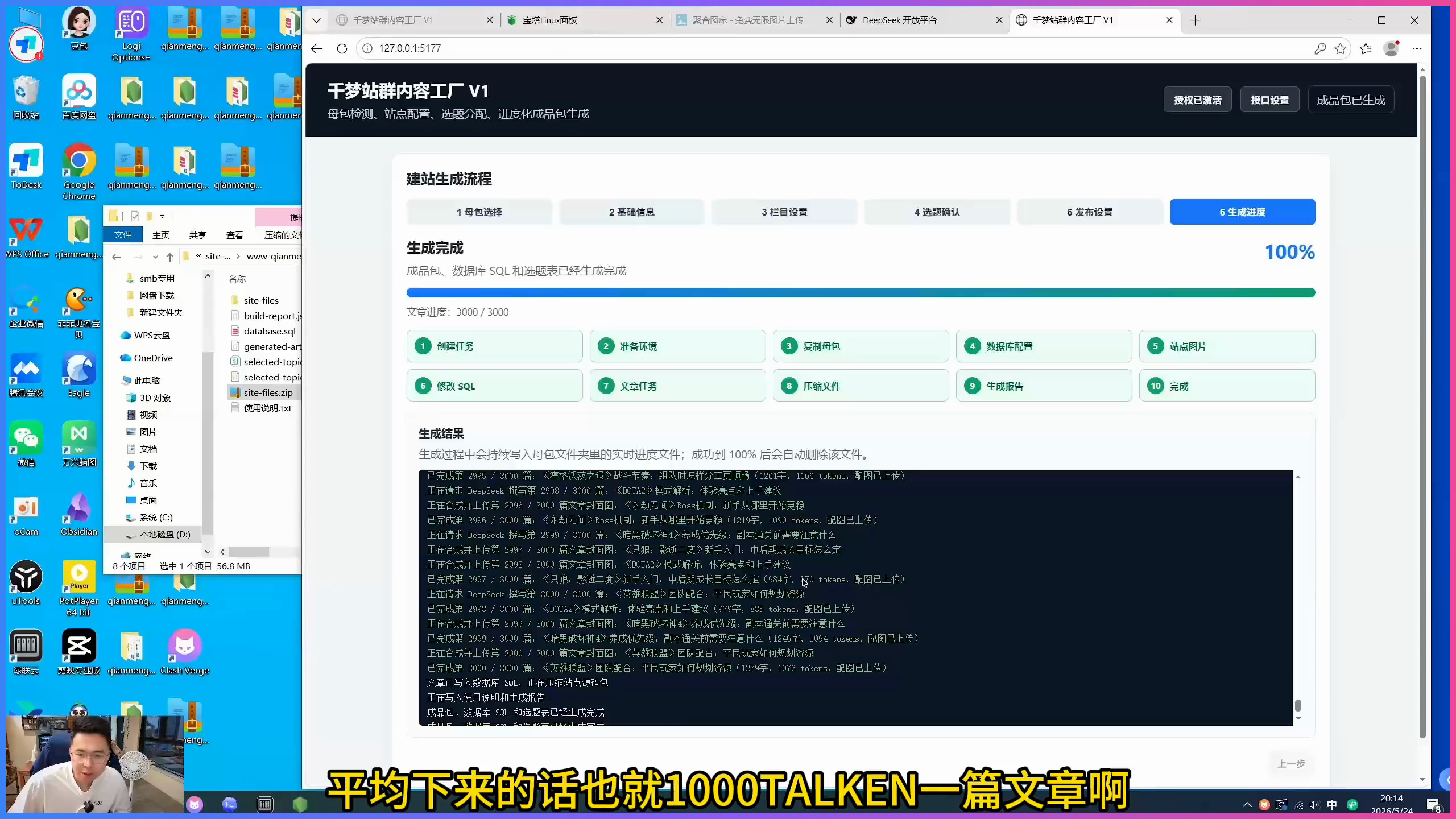Viewport: 1456px width, 819px height.
Task: Launch 百度网盘 from the desktop
Action: pyautogui.click(x=78, y=98)
